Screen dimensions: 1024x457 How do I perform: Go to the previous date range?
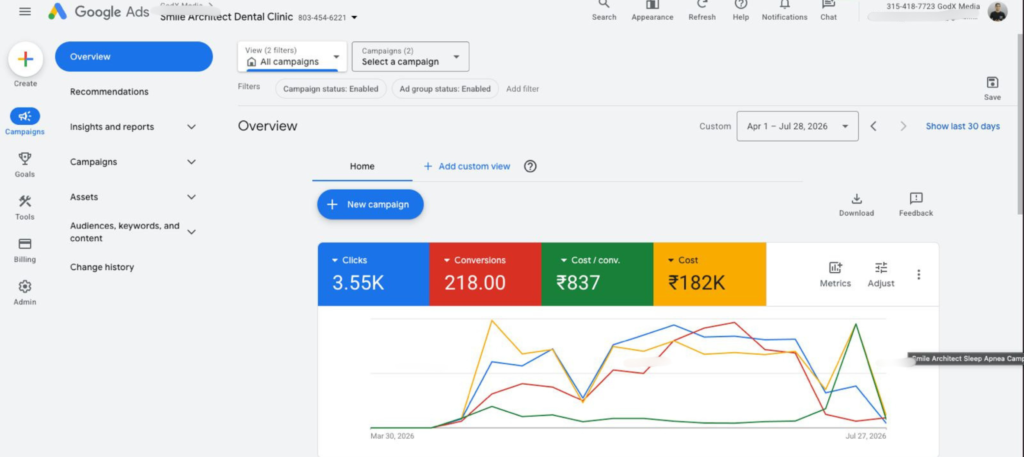(873, 126)
